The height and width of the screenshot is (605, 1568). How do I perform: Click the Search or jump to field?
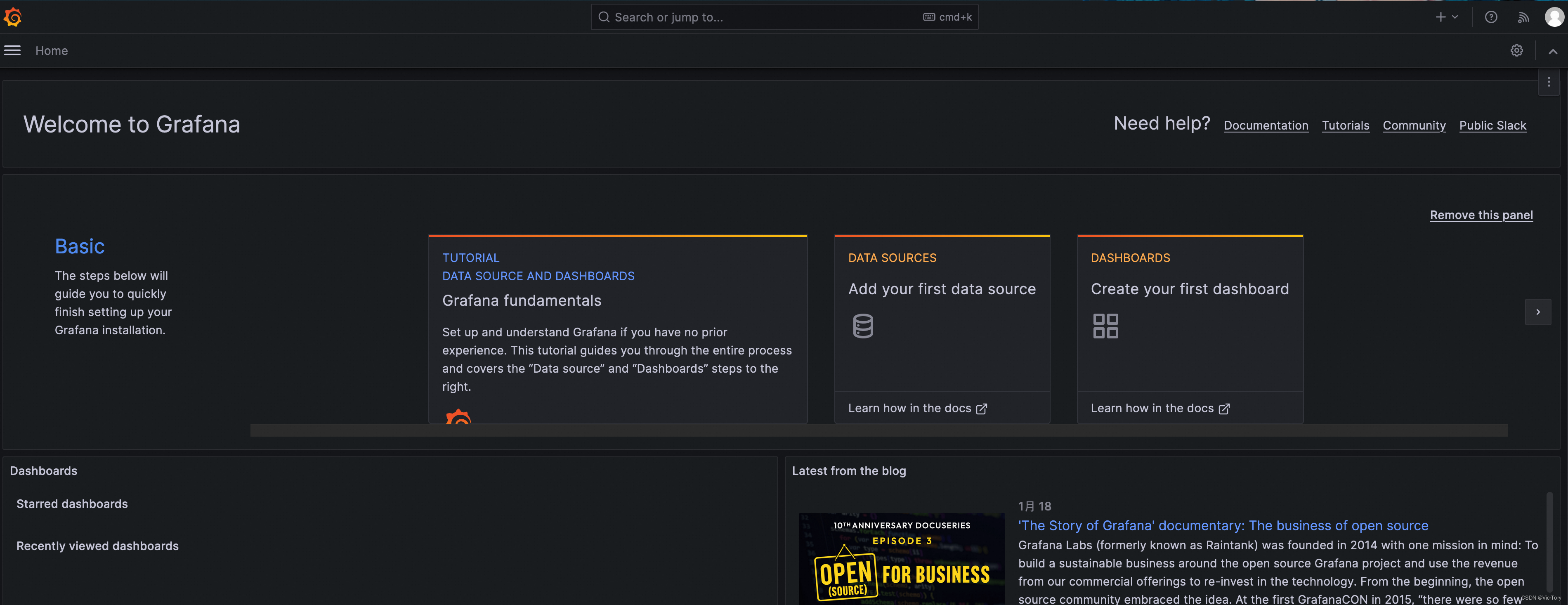pos(784,17)
